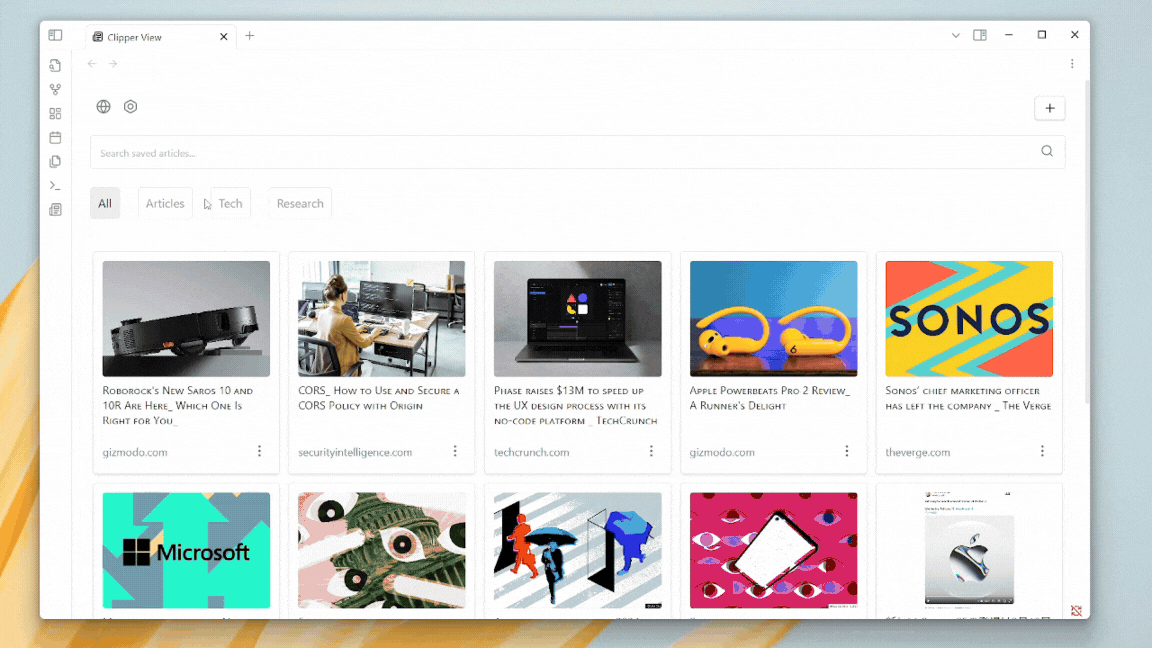Open the command palette terminal icon

55,185
